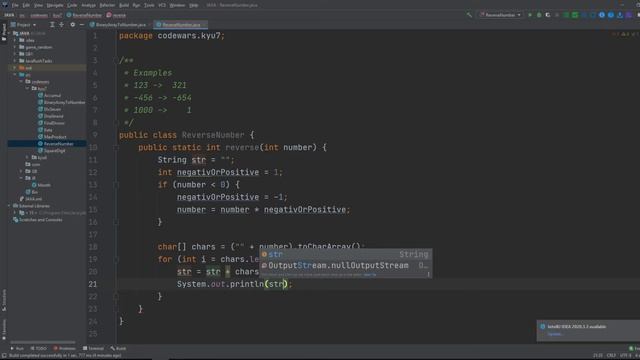
Task: Click the Build Project hammer icon
Action: [x=469, y=15]
